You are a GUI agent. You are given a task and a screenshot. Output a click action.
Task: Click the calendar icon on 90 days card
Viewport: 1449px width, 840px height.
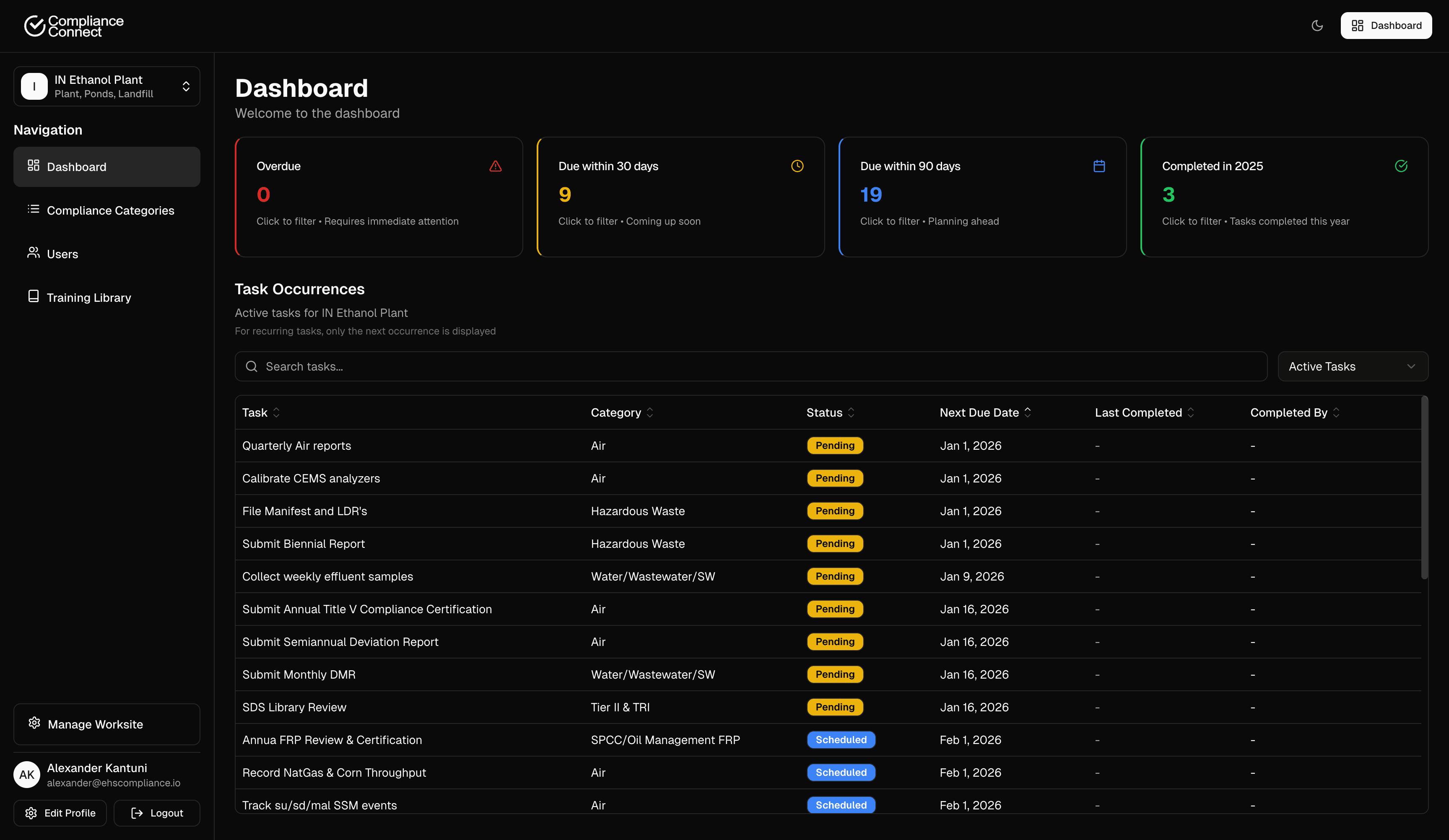click(1099, 166)
